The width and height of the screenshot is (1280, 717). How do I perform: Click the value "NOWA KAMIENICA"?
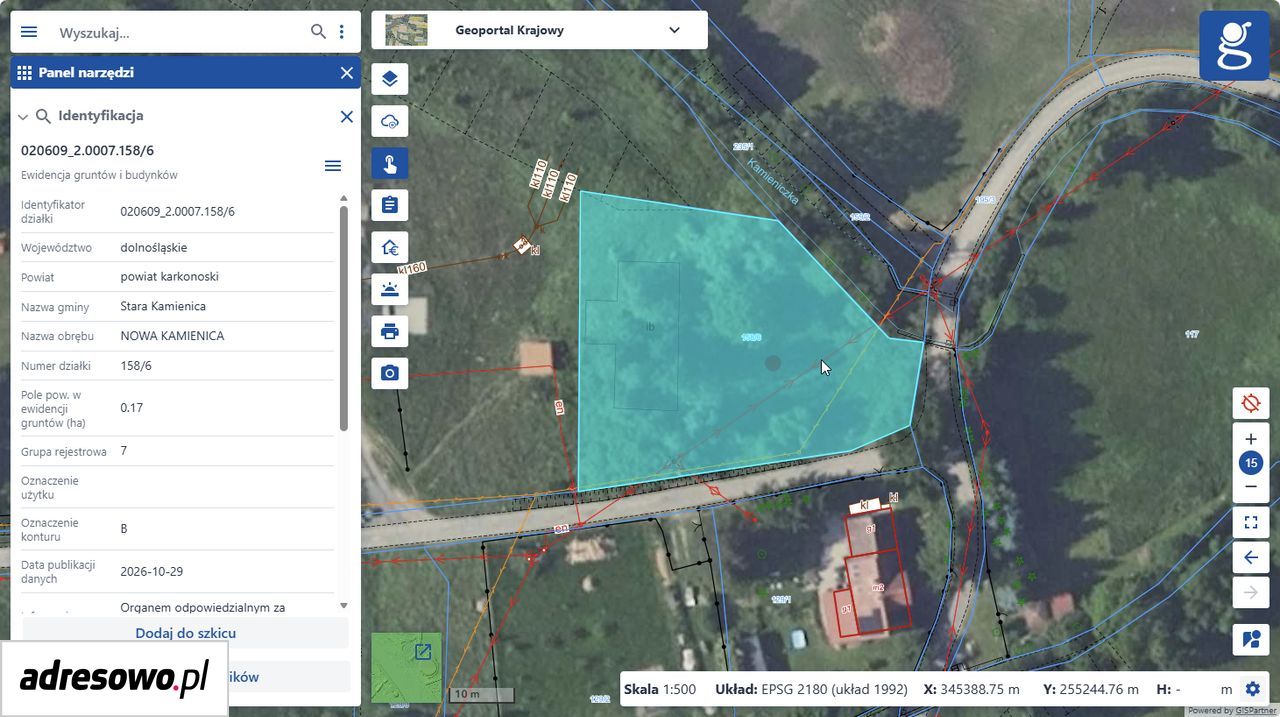tap(172, 336)
